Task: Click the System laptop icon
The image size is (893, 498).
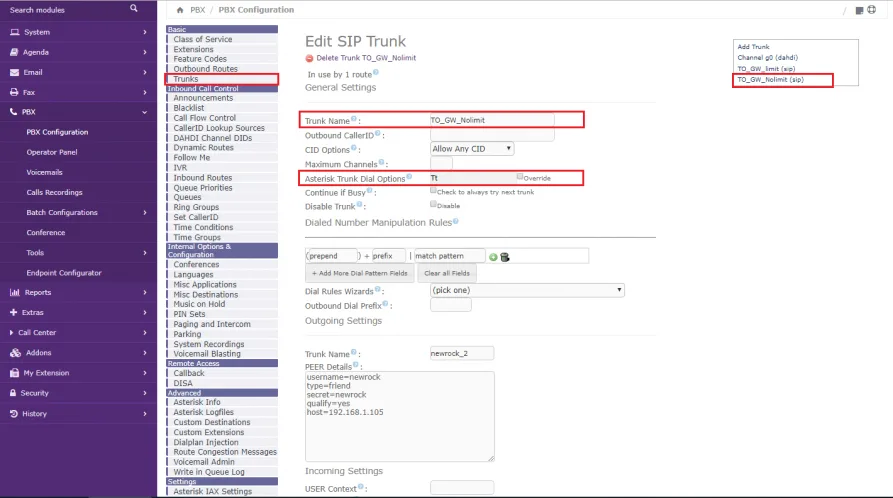Action: pos(15,32)
